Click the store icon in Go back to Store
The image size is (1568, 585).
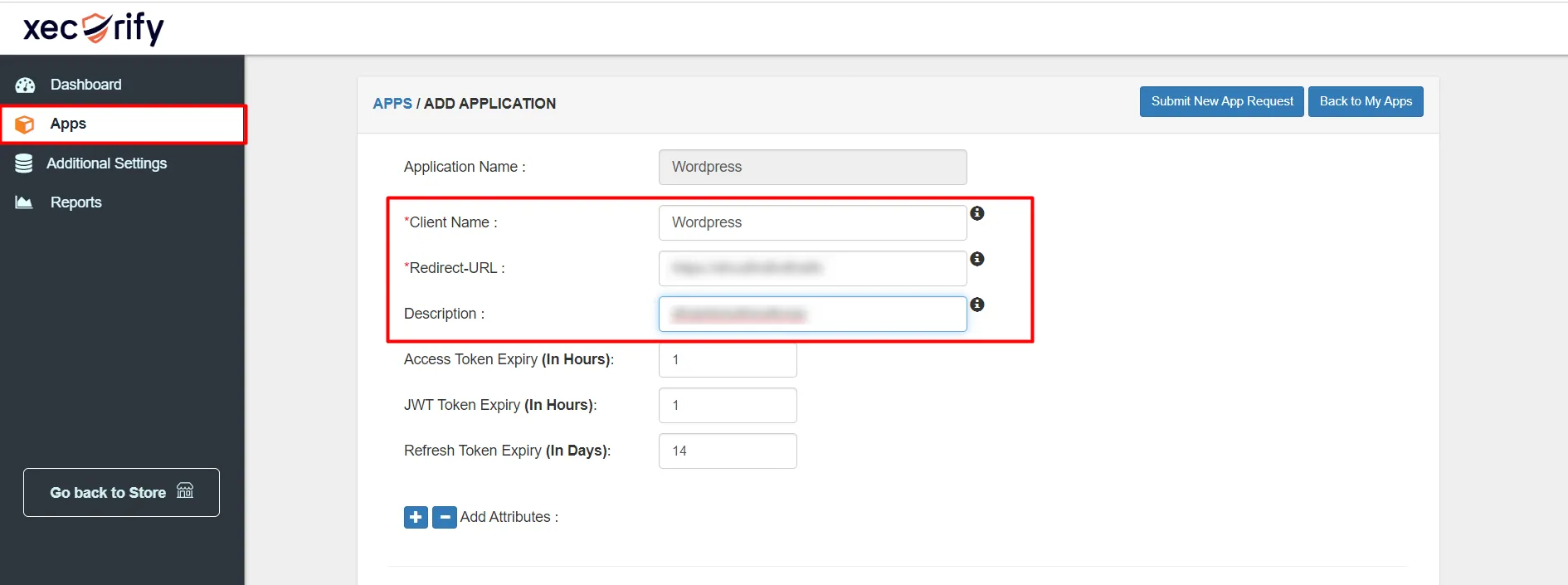click(x=185, y=490)
